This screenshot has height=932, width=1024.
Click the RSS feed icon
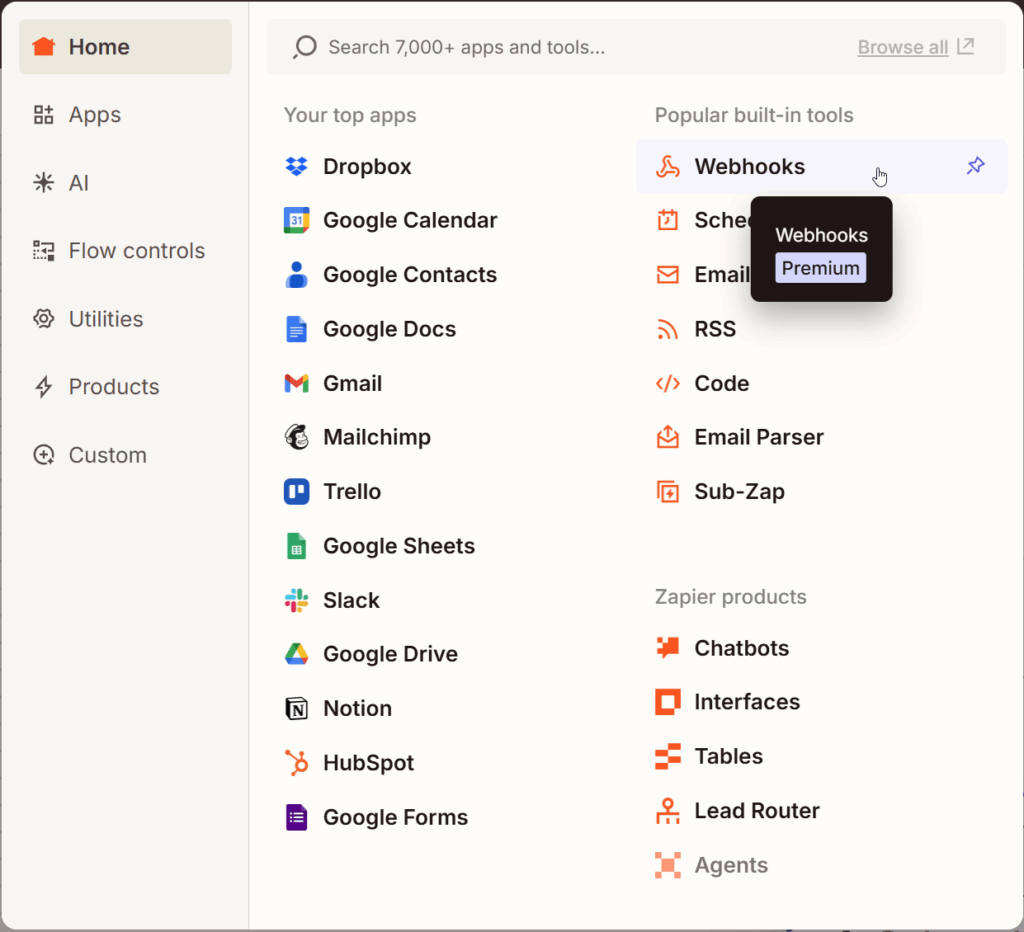pos(667,329)
